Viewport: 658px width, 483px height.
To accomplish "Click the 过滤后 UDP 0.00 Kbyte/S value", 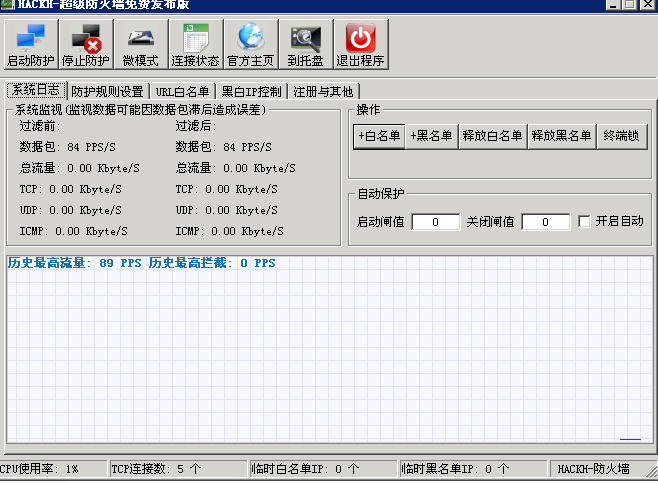I will coord(227,210).
